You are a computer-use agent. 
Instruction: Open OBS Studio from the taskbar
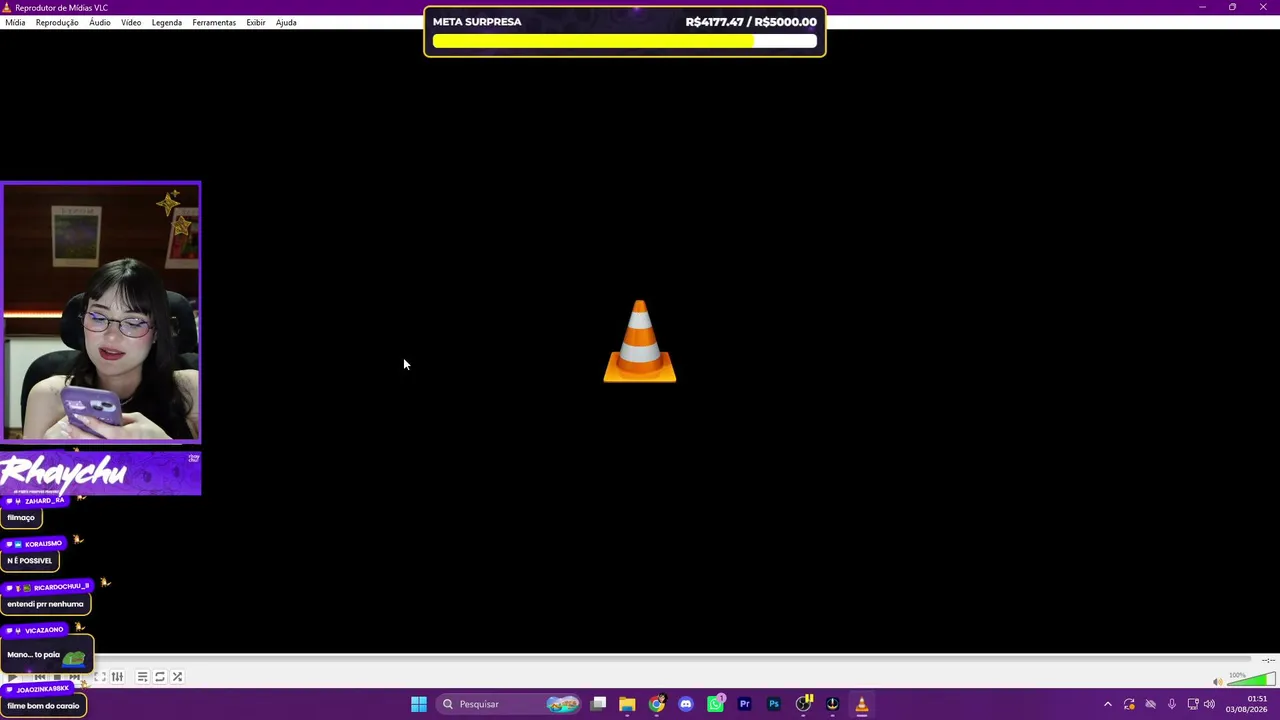803,704
